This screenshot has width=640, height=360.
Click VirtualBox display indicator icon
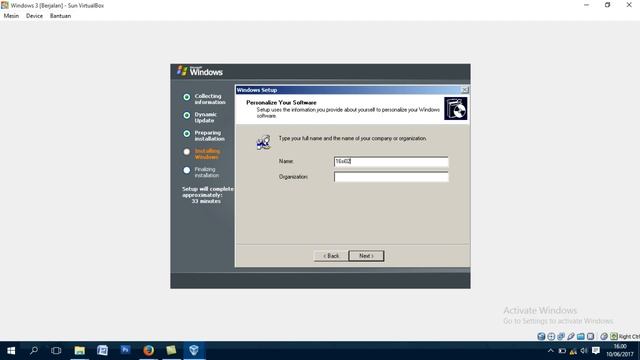pos(590,336)
